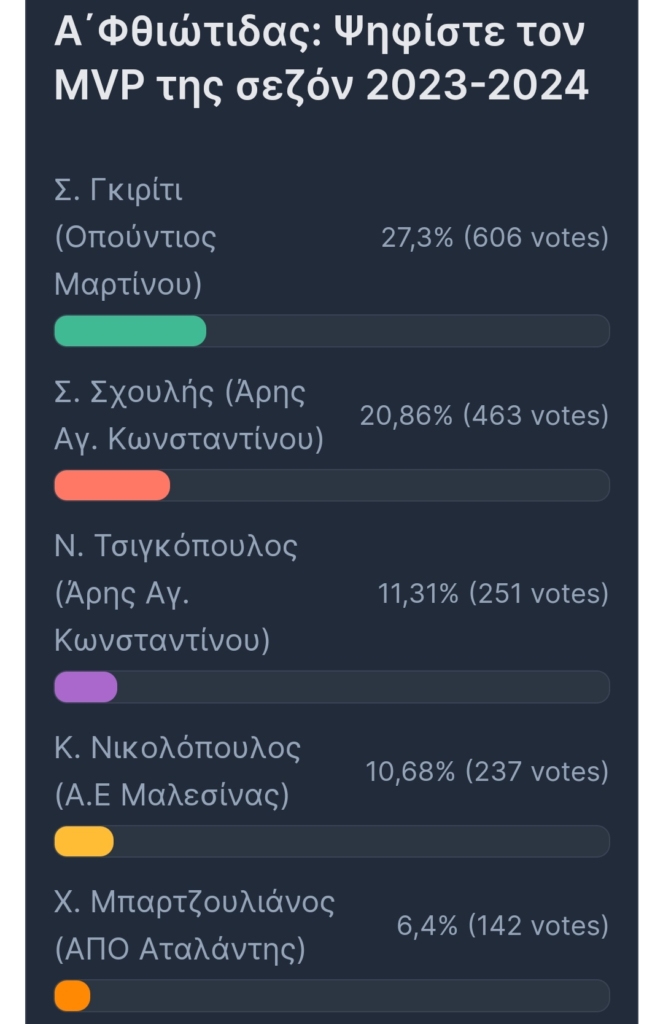Click the 6,4% (142 votes) result

click(x=502, y=925)
